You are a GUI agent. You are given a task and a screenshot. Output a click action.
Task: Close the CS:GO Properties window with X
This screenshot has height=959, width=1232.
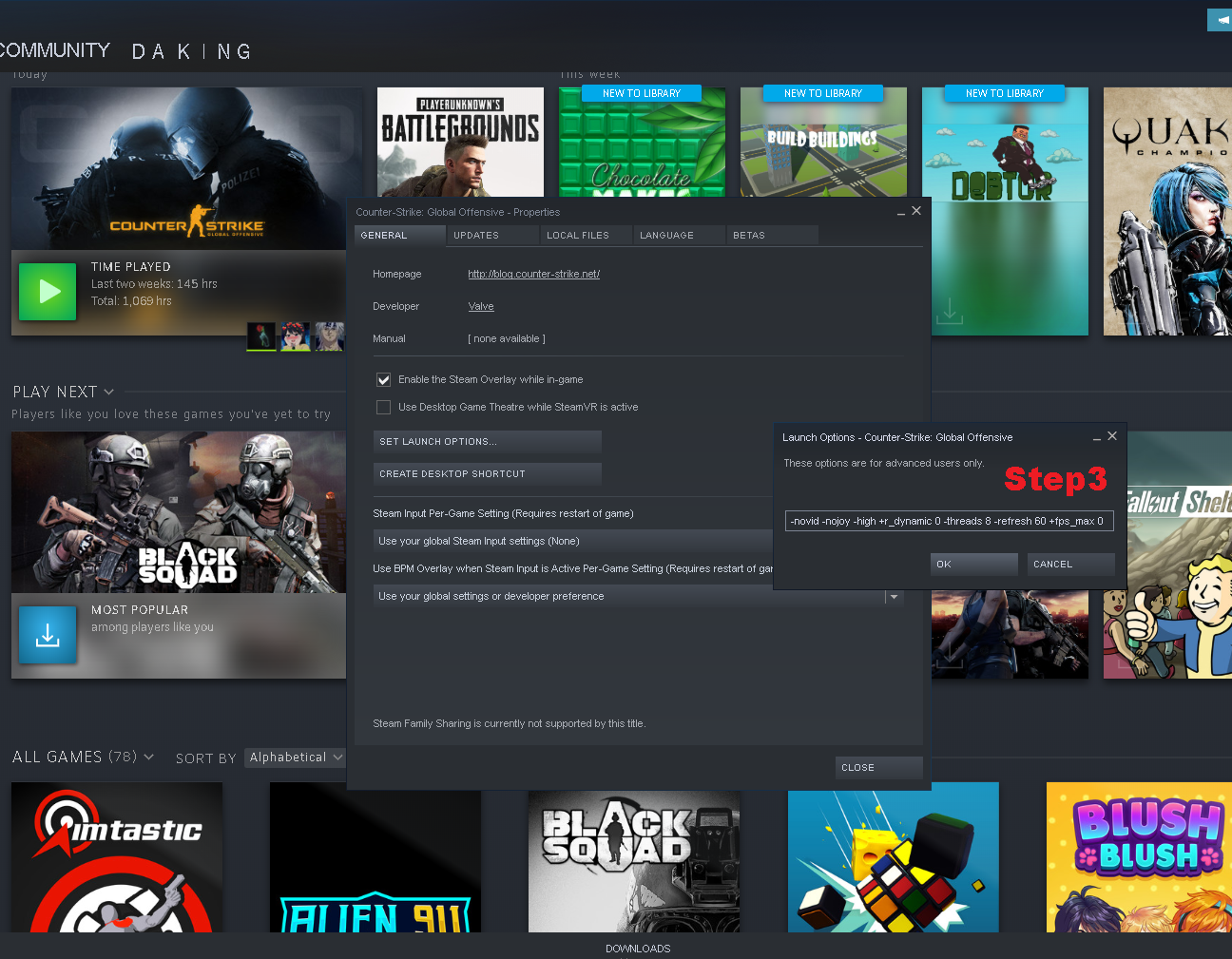pos(916,211)
